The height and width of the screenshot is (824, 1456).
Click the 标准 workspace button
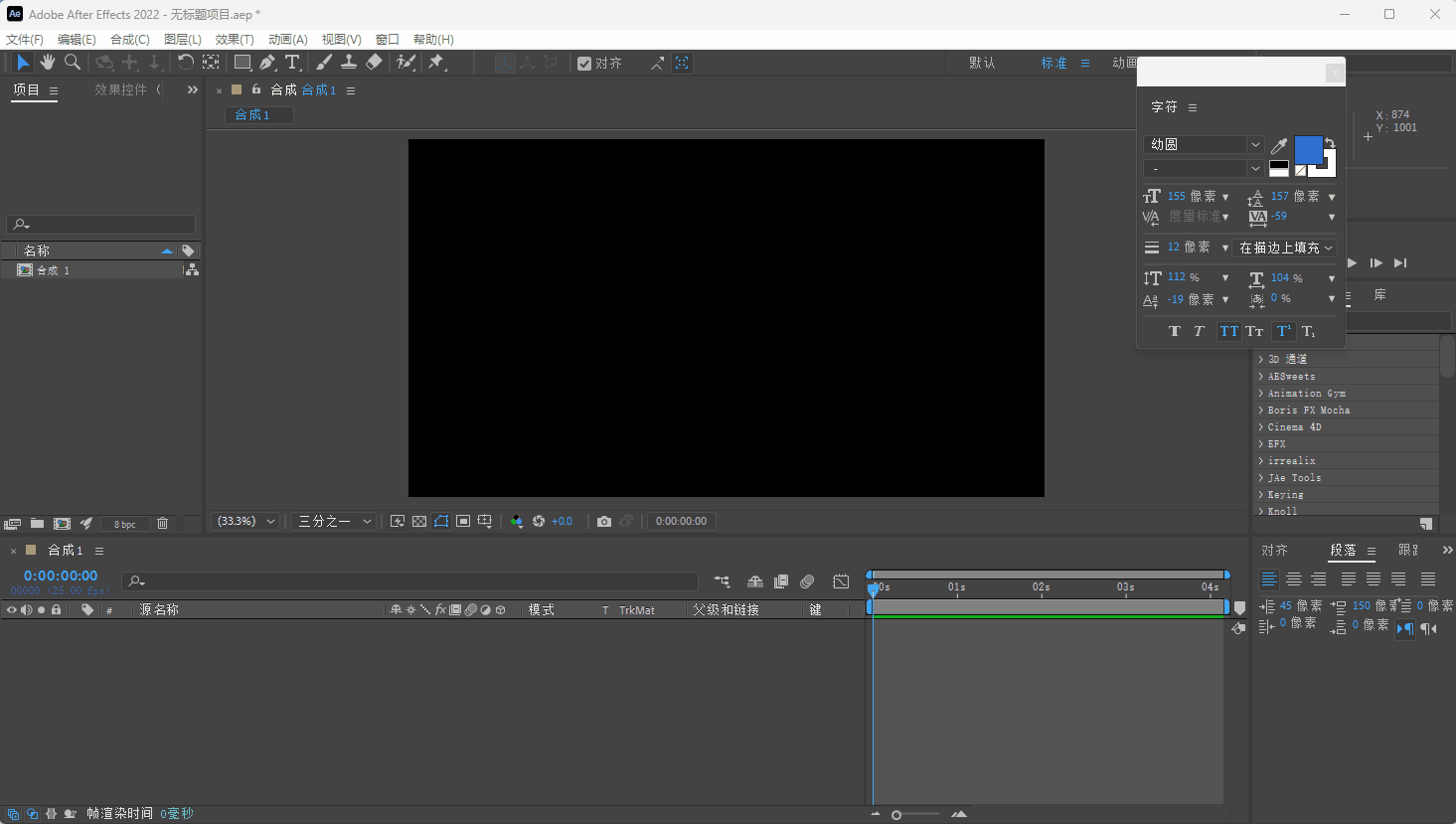[1053, 63]
